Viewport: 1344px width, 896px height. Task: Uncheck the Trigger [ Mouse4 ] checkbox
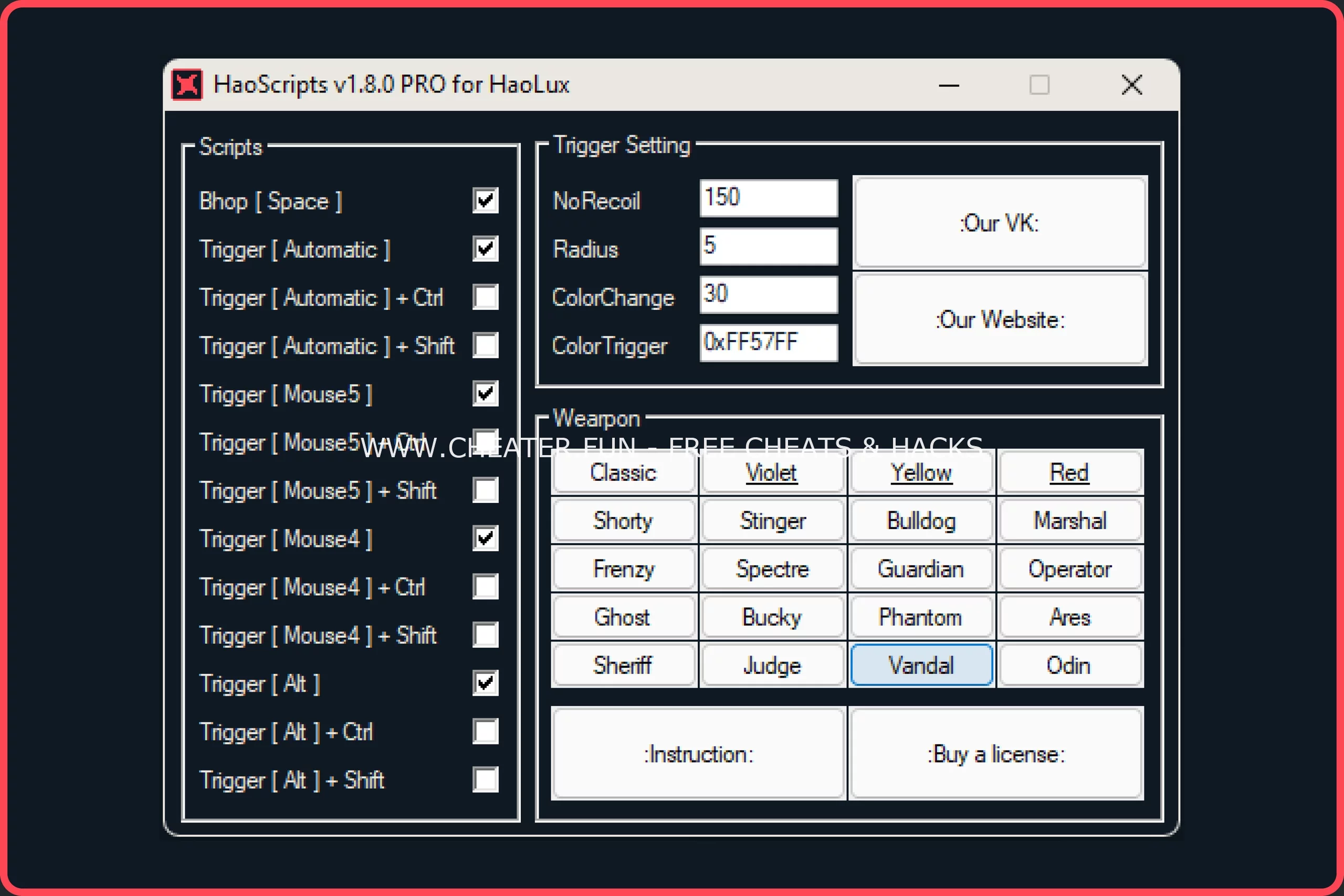[x=485, y=539]
